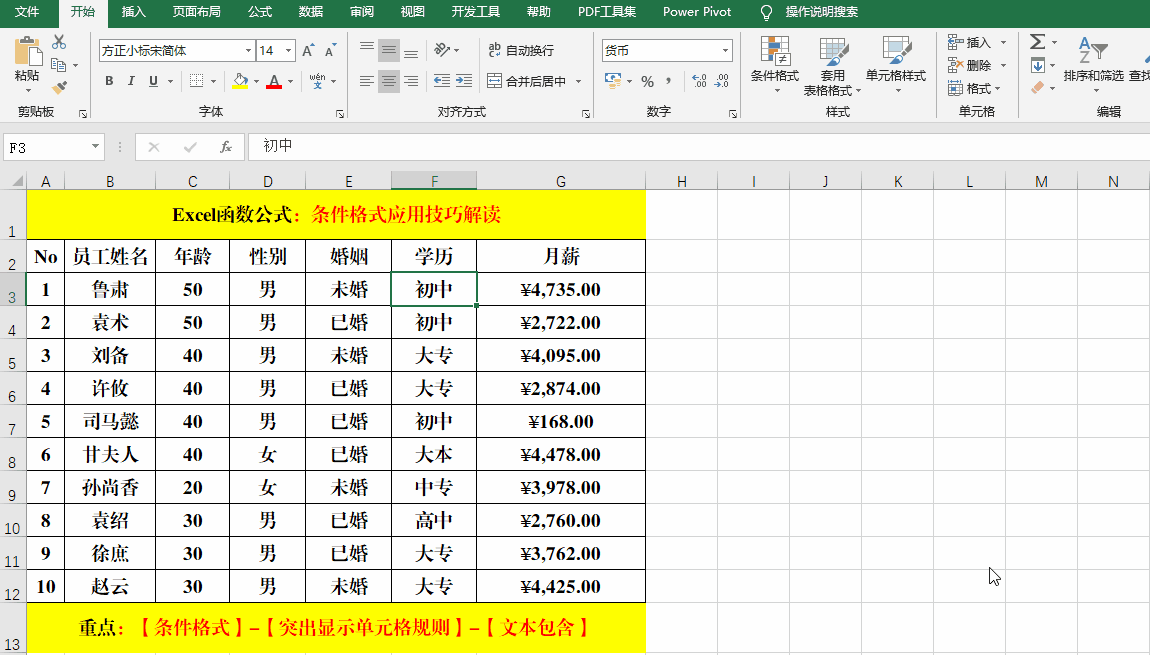Open 单元格样式 dropdown

point(896,66)
